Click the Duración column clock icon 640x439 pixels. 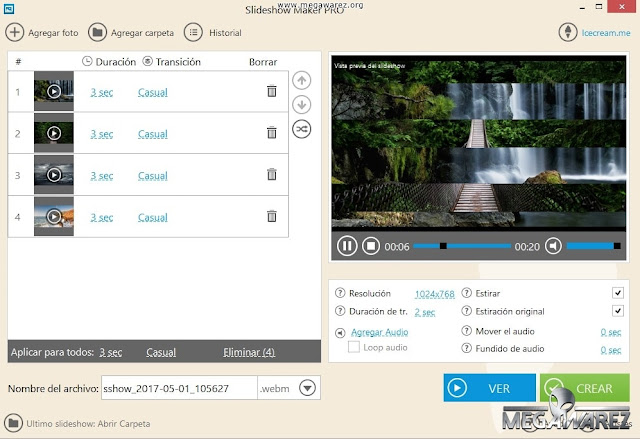pos(87,61)
